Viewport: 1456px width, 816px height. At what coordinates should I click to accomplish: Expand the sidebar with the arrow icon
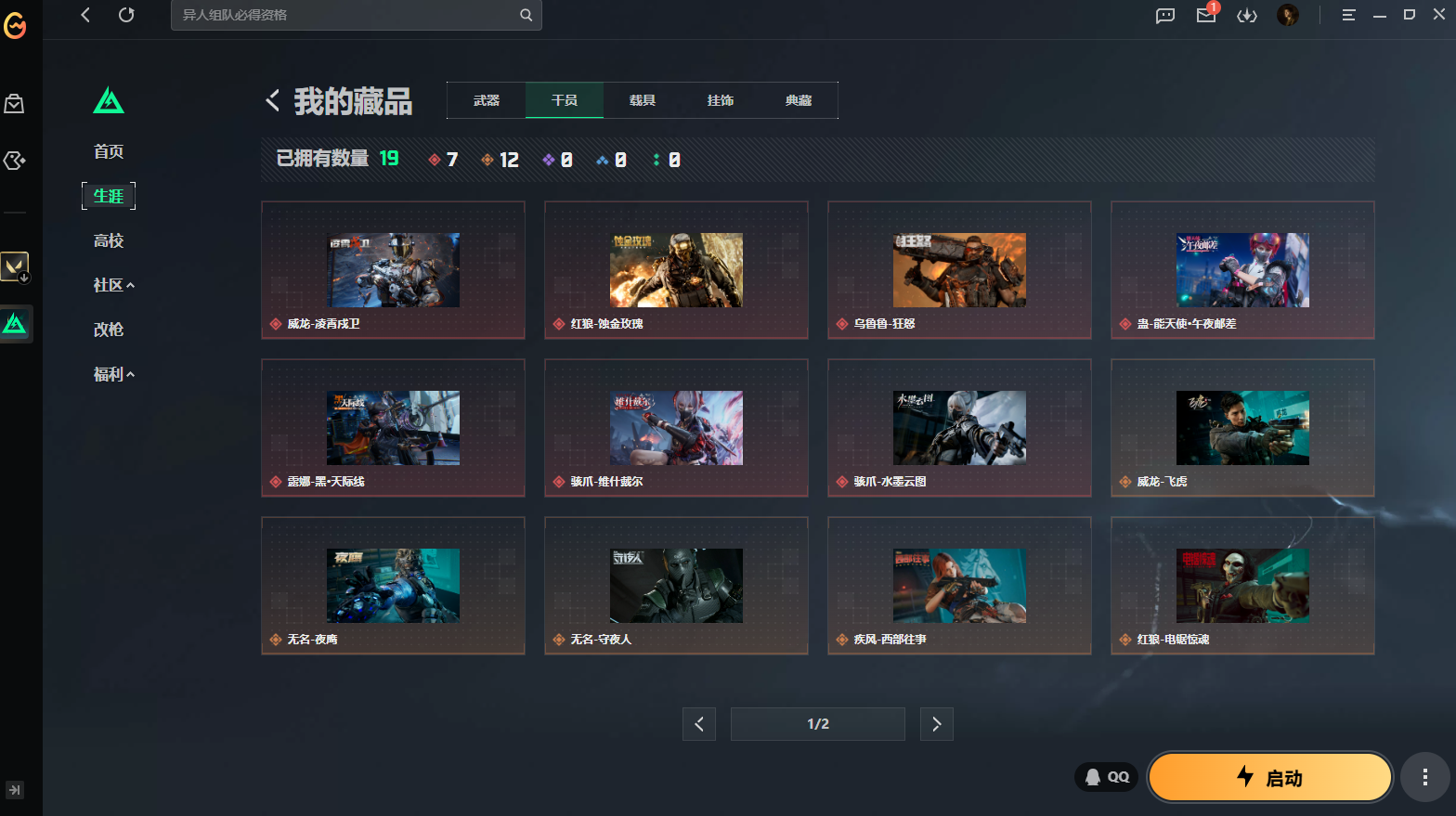point(15,790)
